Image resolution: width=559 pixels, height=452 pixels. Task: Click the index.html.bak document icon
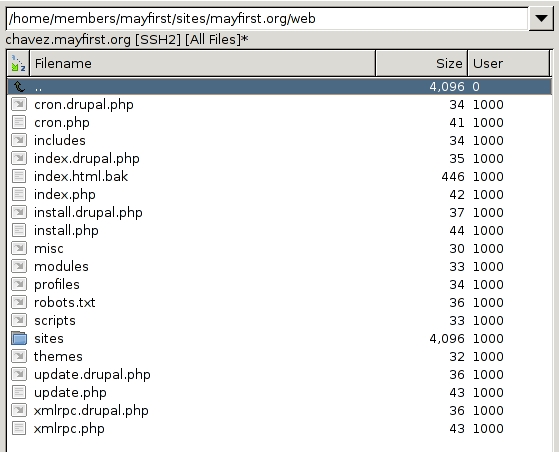[19, 176]
